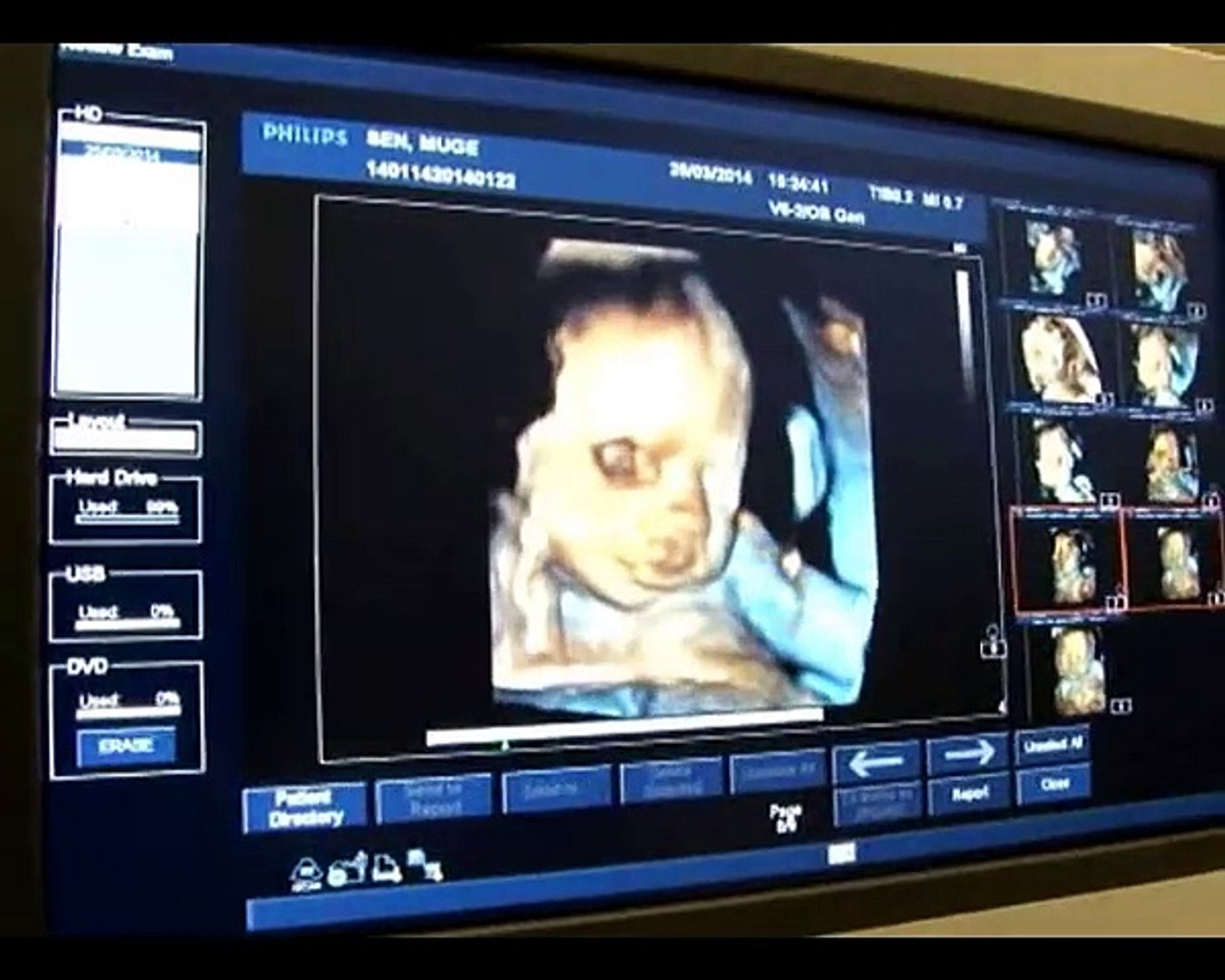Click the DVD ERASE button

pos(126,746)
